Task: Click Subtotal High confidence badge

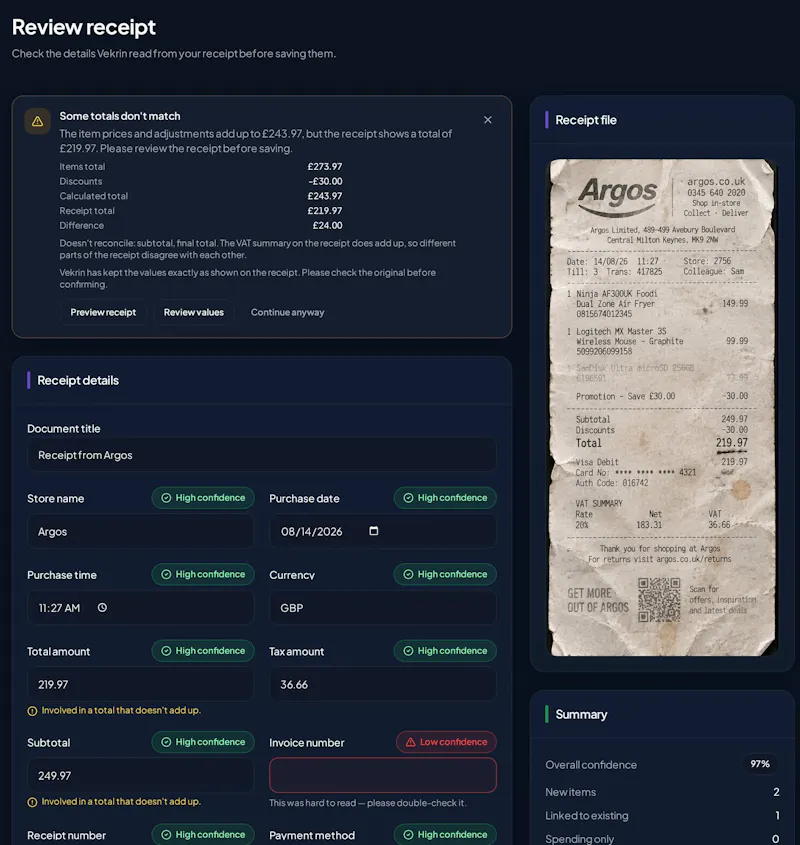Action: pyautogui.click(x=203, y=742)
